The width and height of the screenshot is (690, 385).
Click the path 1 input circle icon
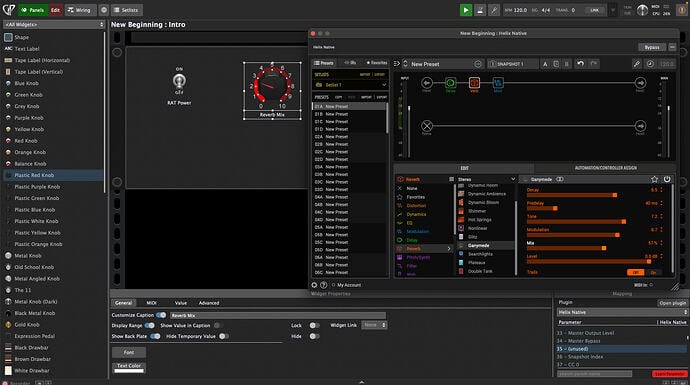(x=426, y=83)
